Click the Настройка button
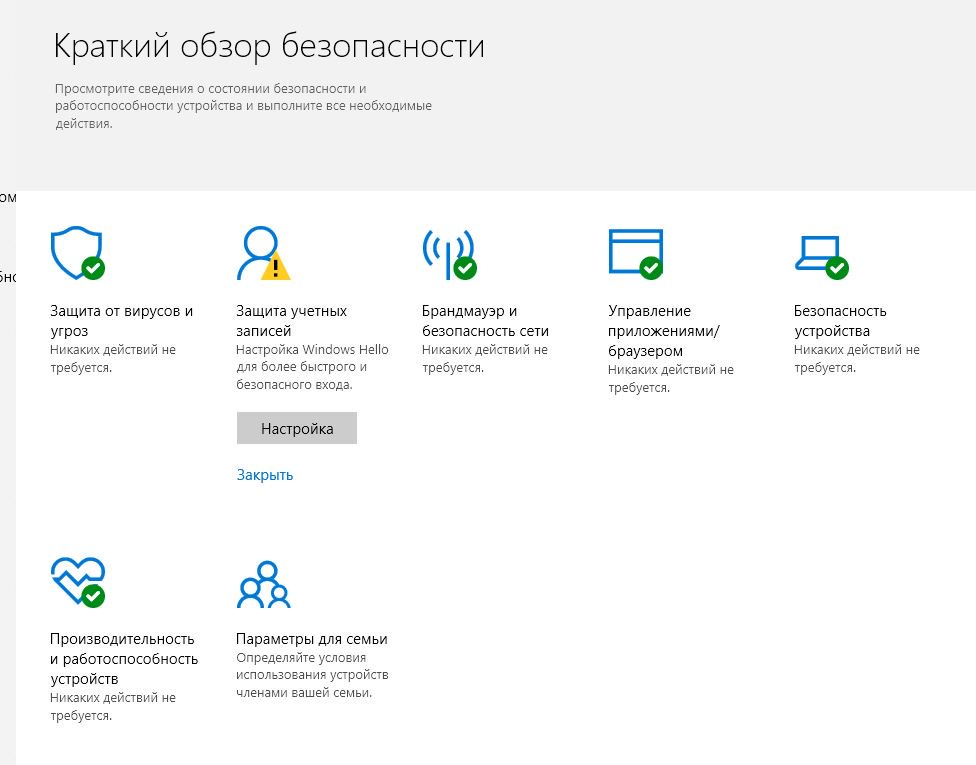 click(297, 428)
